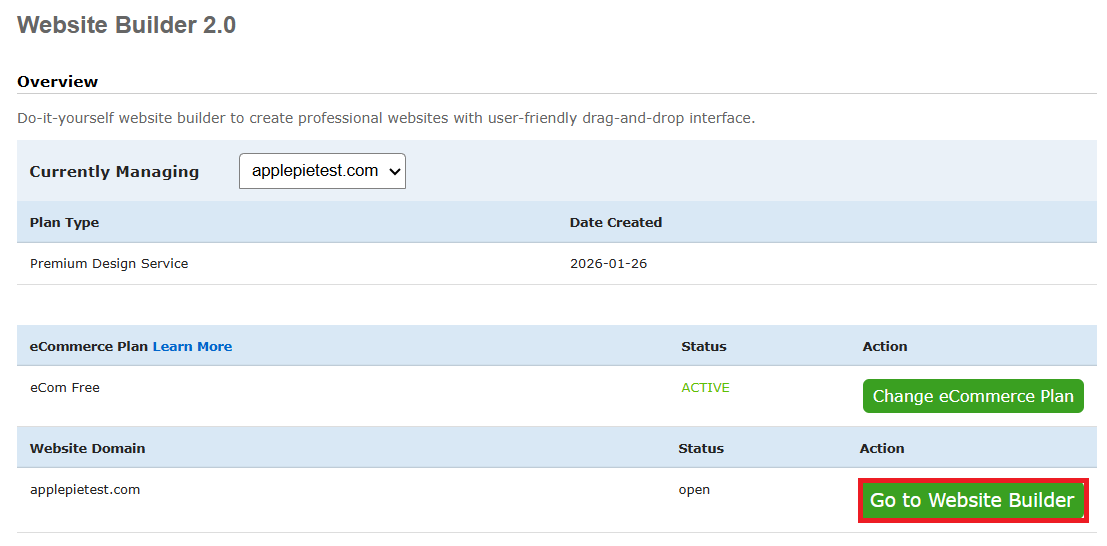Click the Learn More link
The width and height of the screenshot is (1107, 546).
click(x=192, y=346)
